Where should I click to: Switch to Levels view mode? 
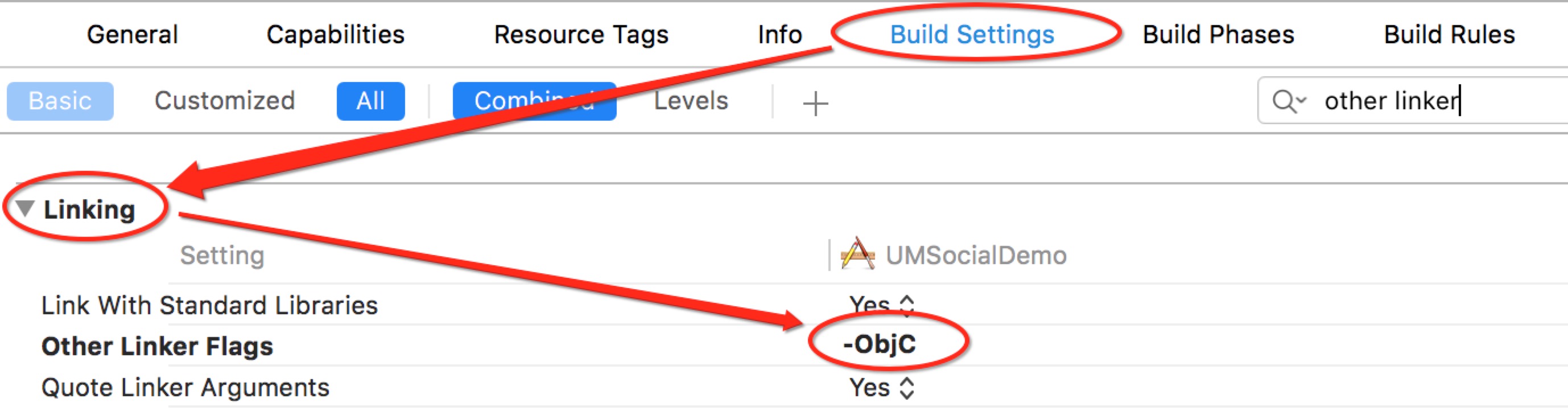click(x=690, y=101)
